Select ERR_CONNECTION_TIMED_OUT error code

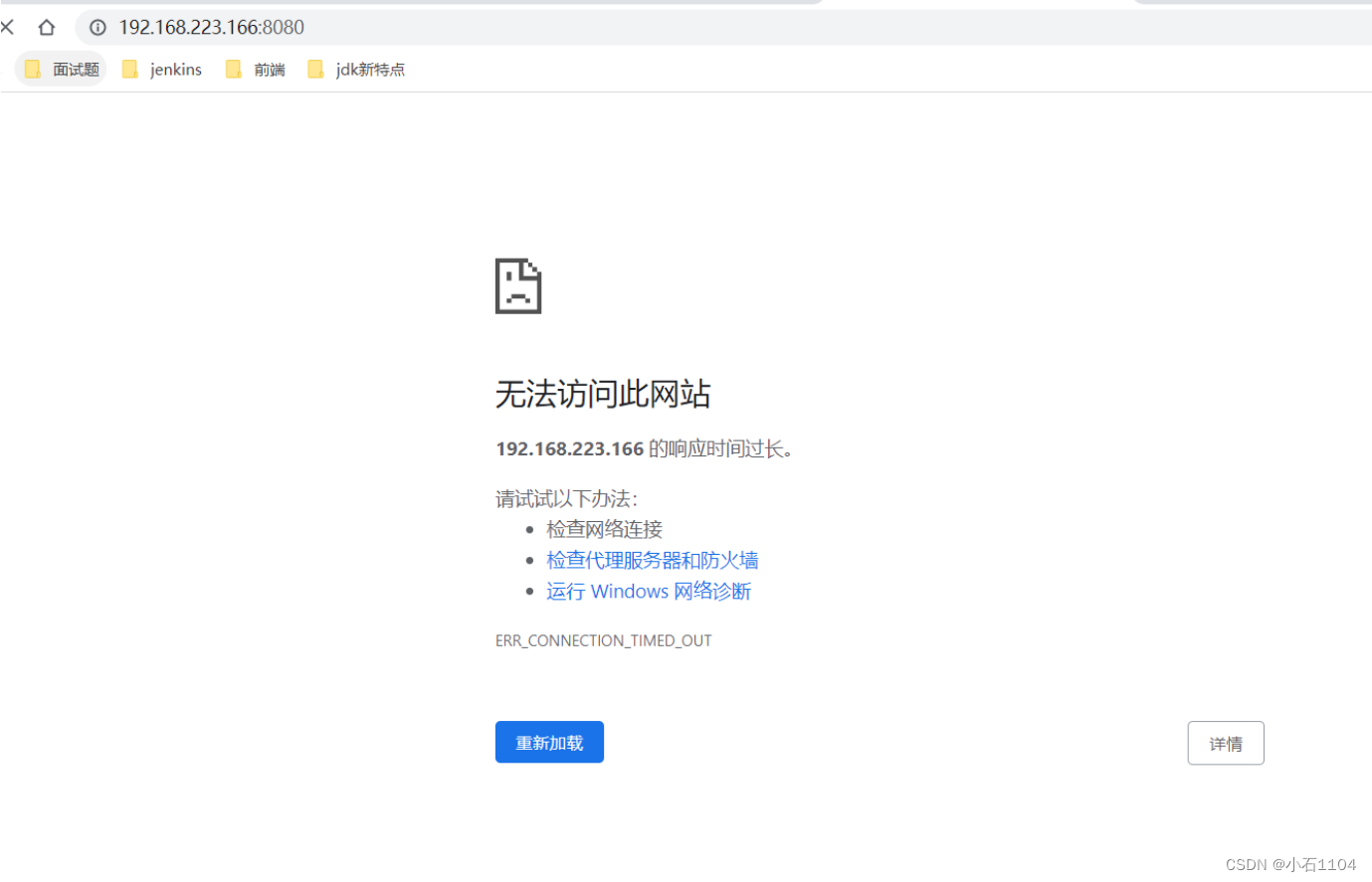click(604, 640)
